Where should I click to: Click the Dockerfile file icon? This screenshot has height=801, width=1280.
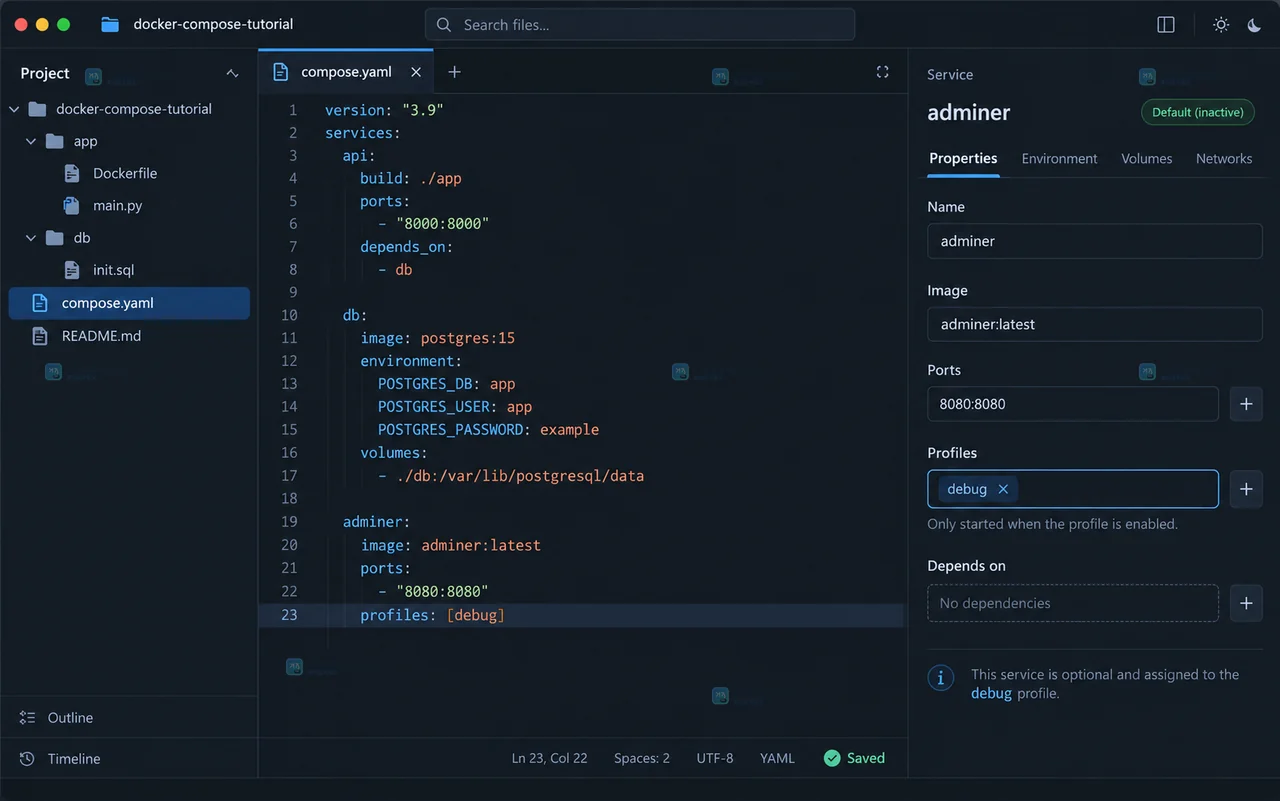72,173
